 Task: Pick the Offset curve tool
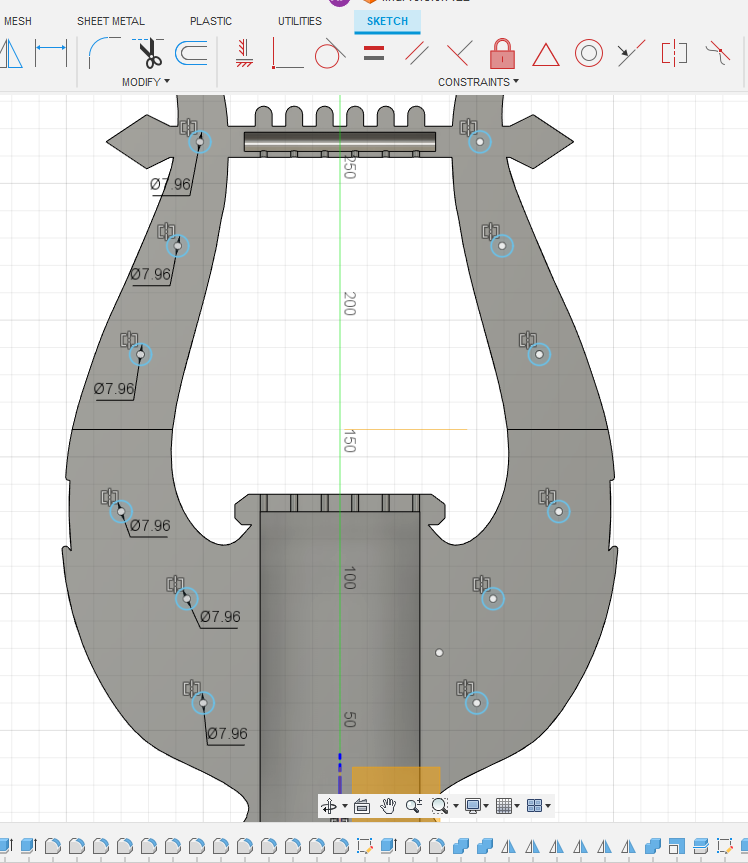(192, 53)
